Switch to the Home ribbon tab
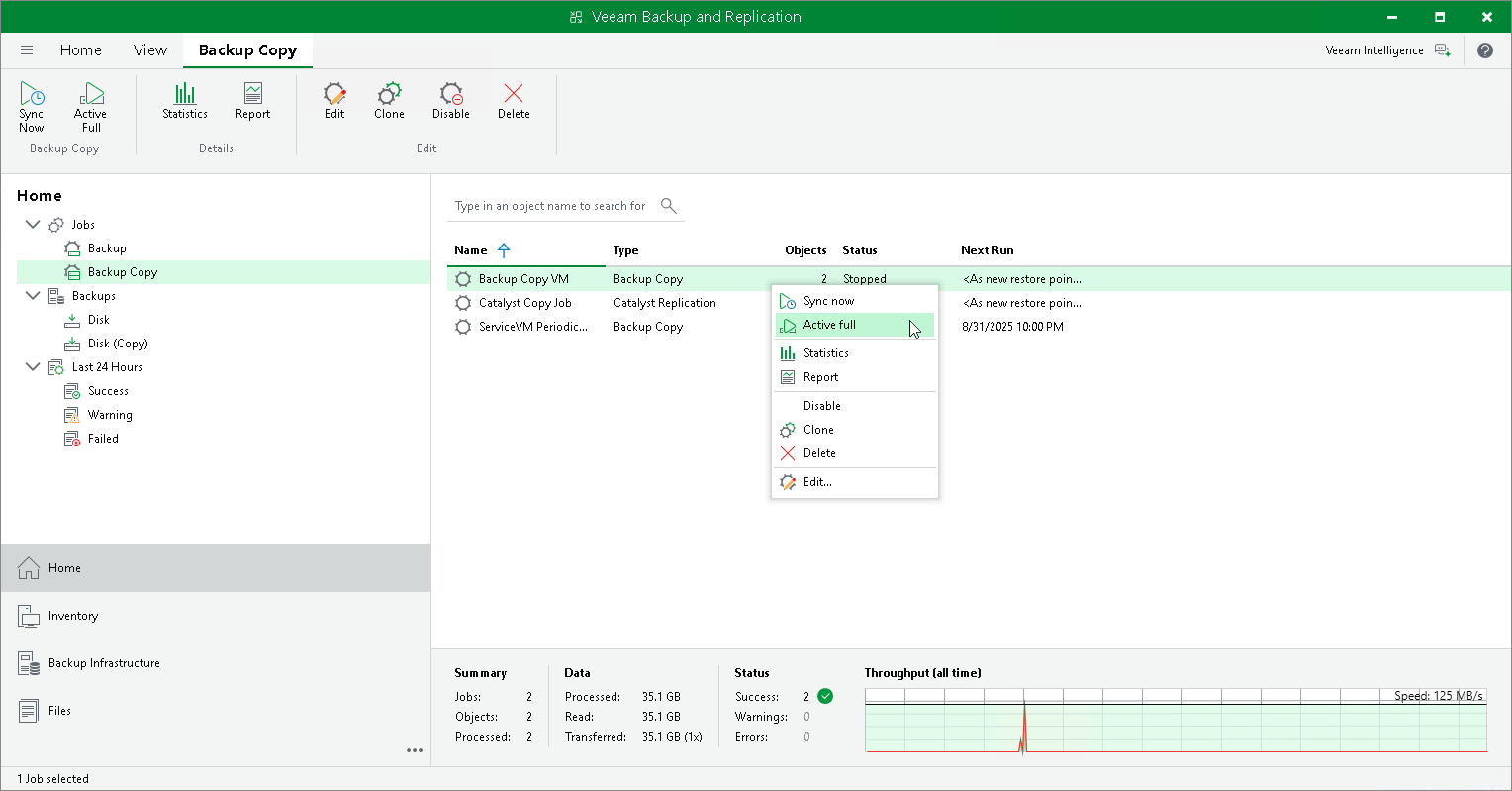The image size is (1512, 791). (x=81, y=50)
